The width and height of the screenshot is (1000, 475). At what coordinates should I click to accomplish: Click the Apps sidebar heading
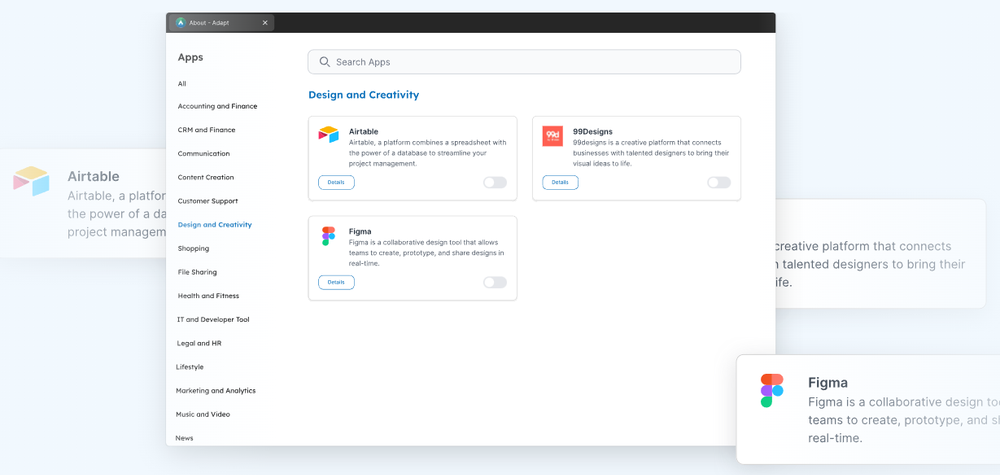click(190, 57)
